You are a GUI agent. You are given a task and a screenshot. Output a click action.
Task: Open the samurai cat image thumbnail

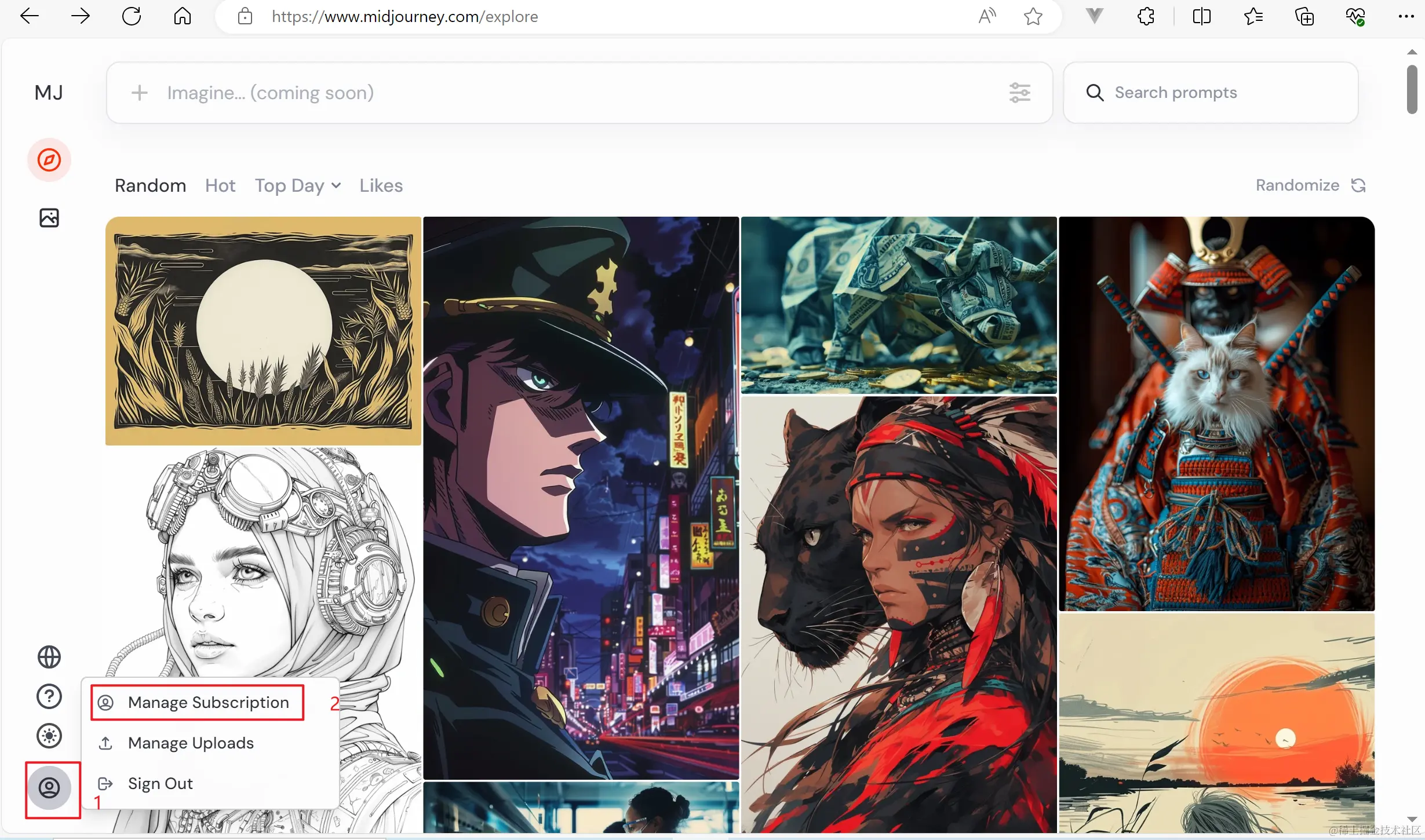tap(1216, 414)
